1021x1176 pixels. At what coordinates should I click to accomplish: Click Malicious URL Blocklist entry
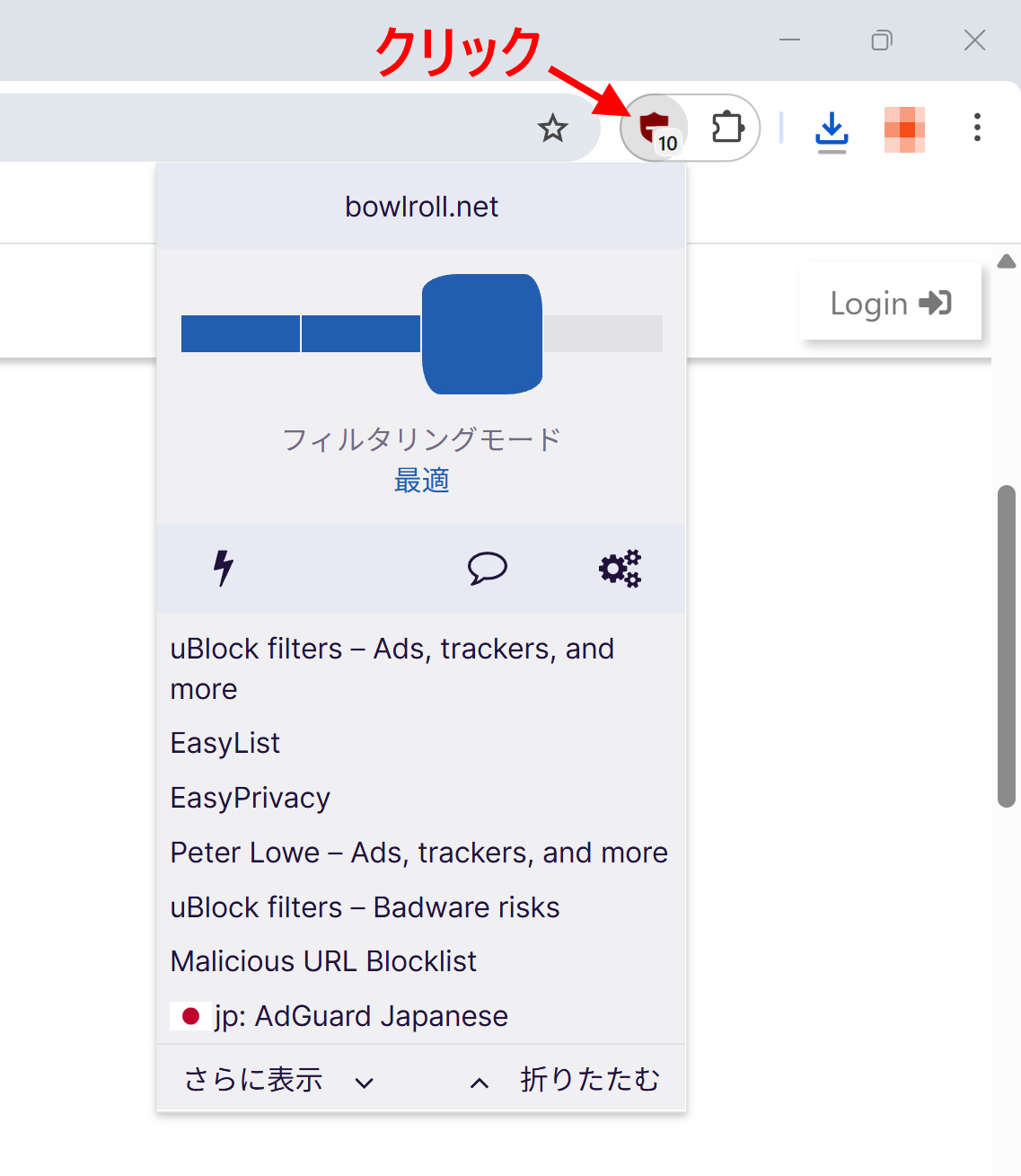[x=323, y=961]
